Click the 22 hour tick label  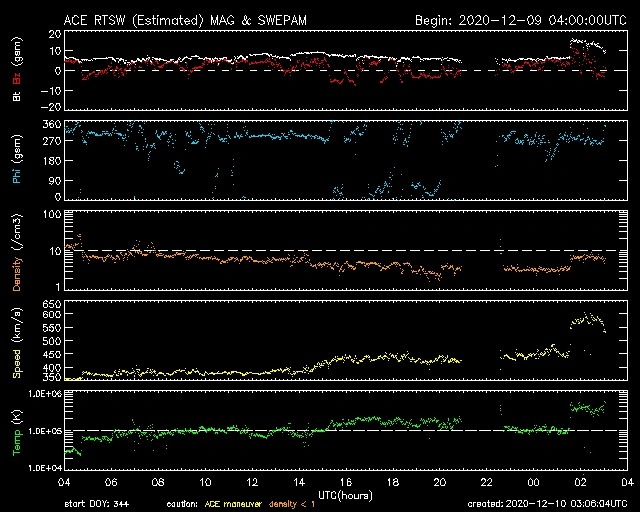[486, 482]
